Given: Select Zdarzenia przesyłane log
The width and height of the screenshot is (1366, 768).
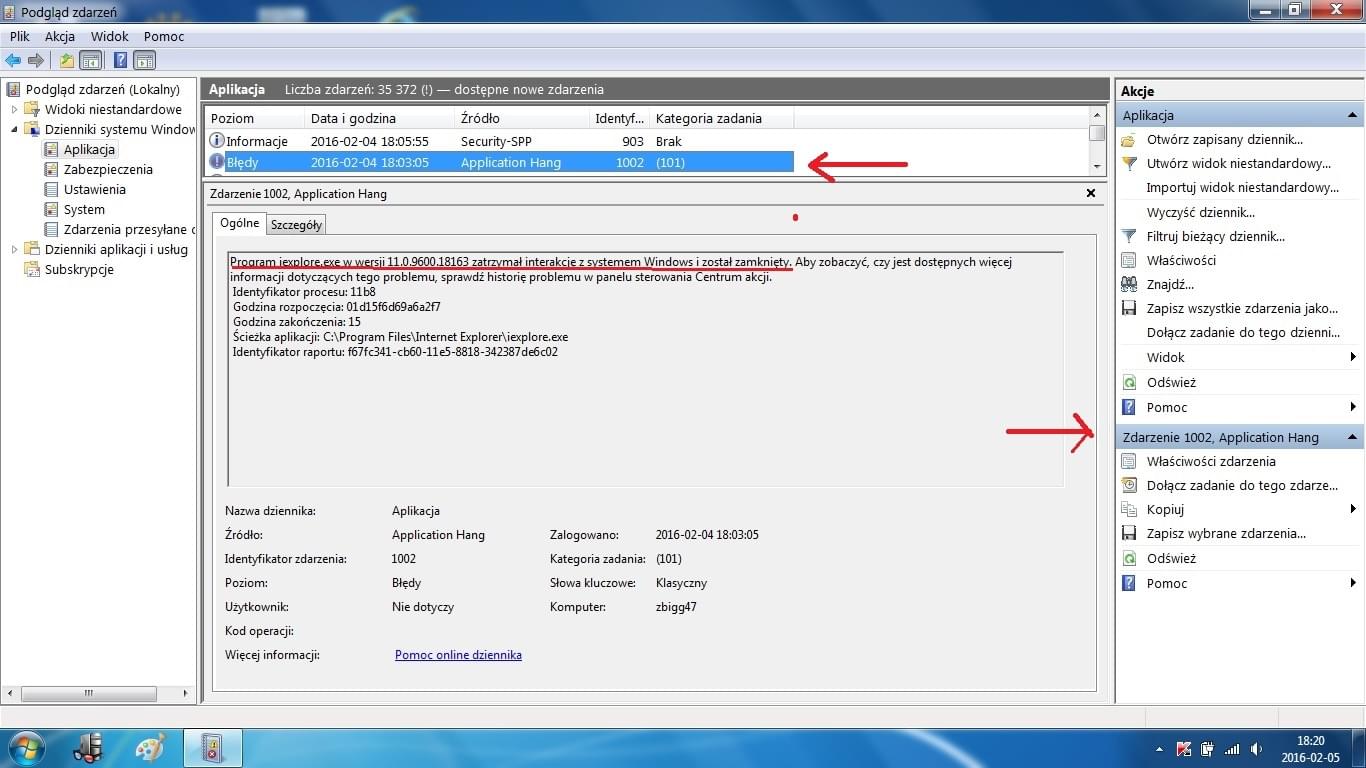Looking at the screenshot, I should (x=129, y=229).
